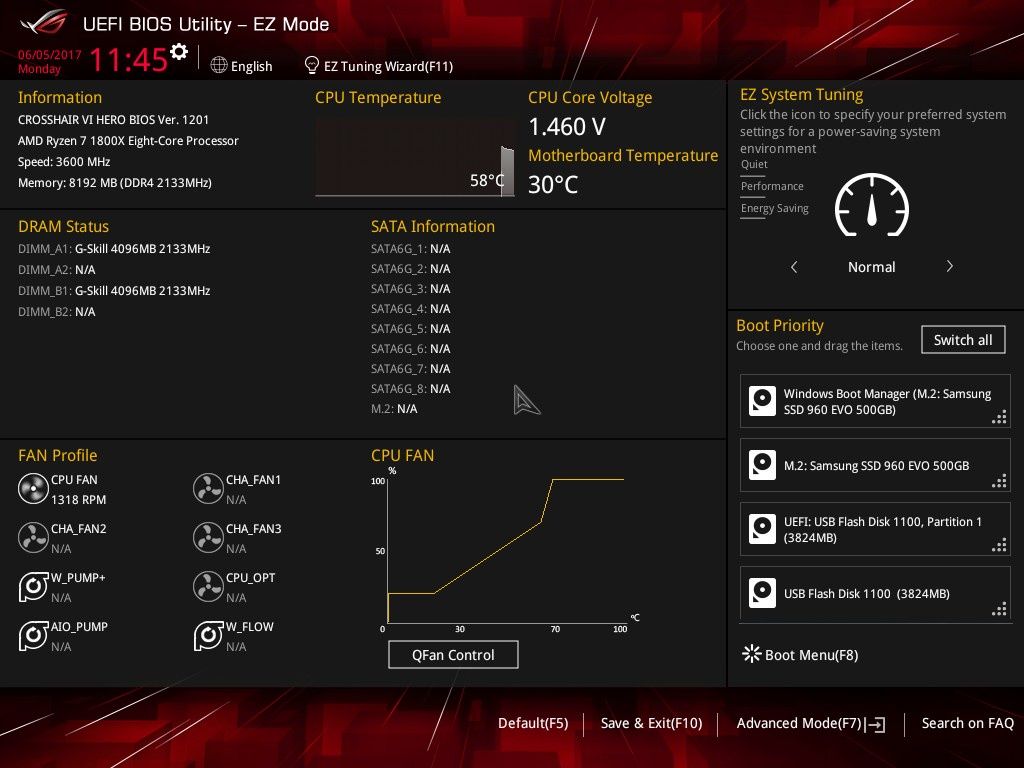
Task: Click the Normal tuning mode label
Action: [872, 267]
